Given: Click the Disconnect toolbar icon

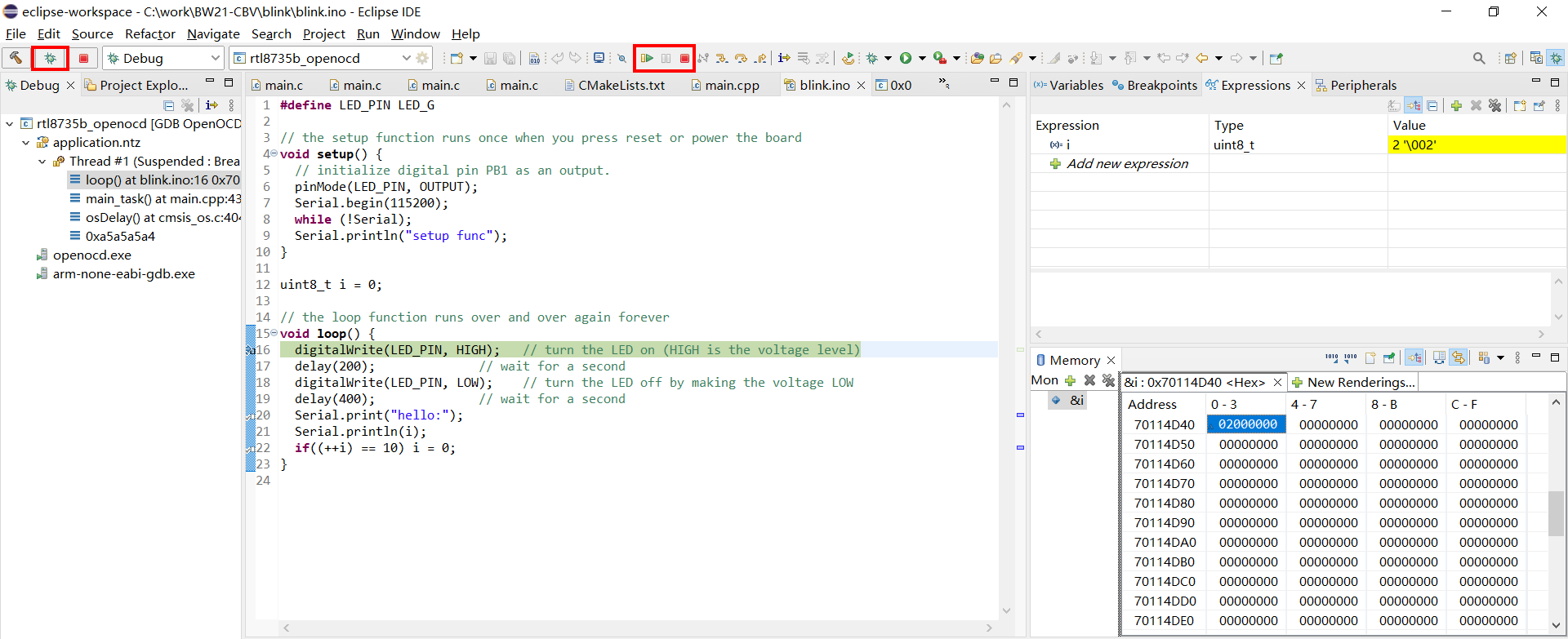Looking at the screenshot, I should tap(703, 58).
